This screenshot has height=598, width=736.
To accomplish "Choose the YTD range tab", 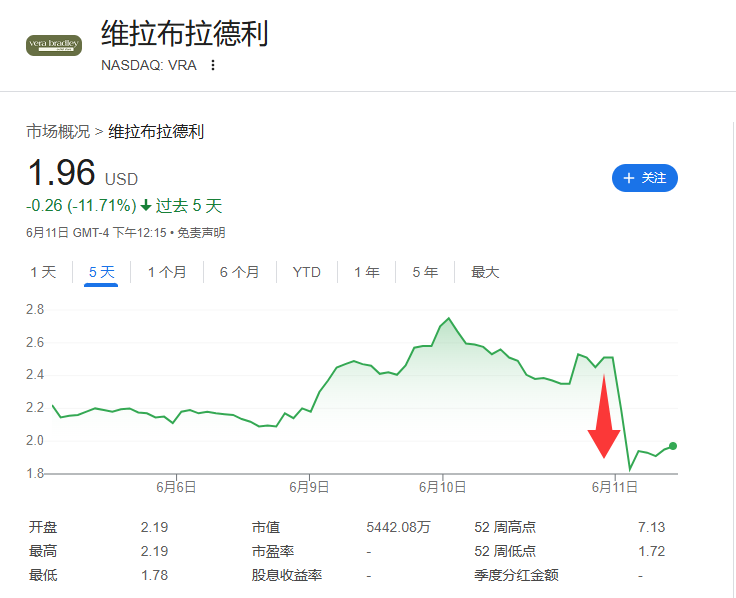I will [307, 272].
